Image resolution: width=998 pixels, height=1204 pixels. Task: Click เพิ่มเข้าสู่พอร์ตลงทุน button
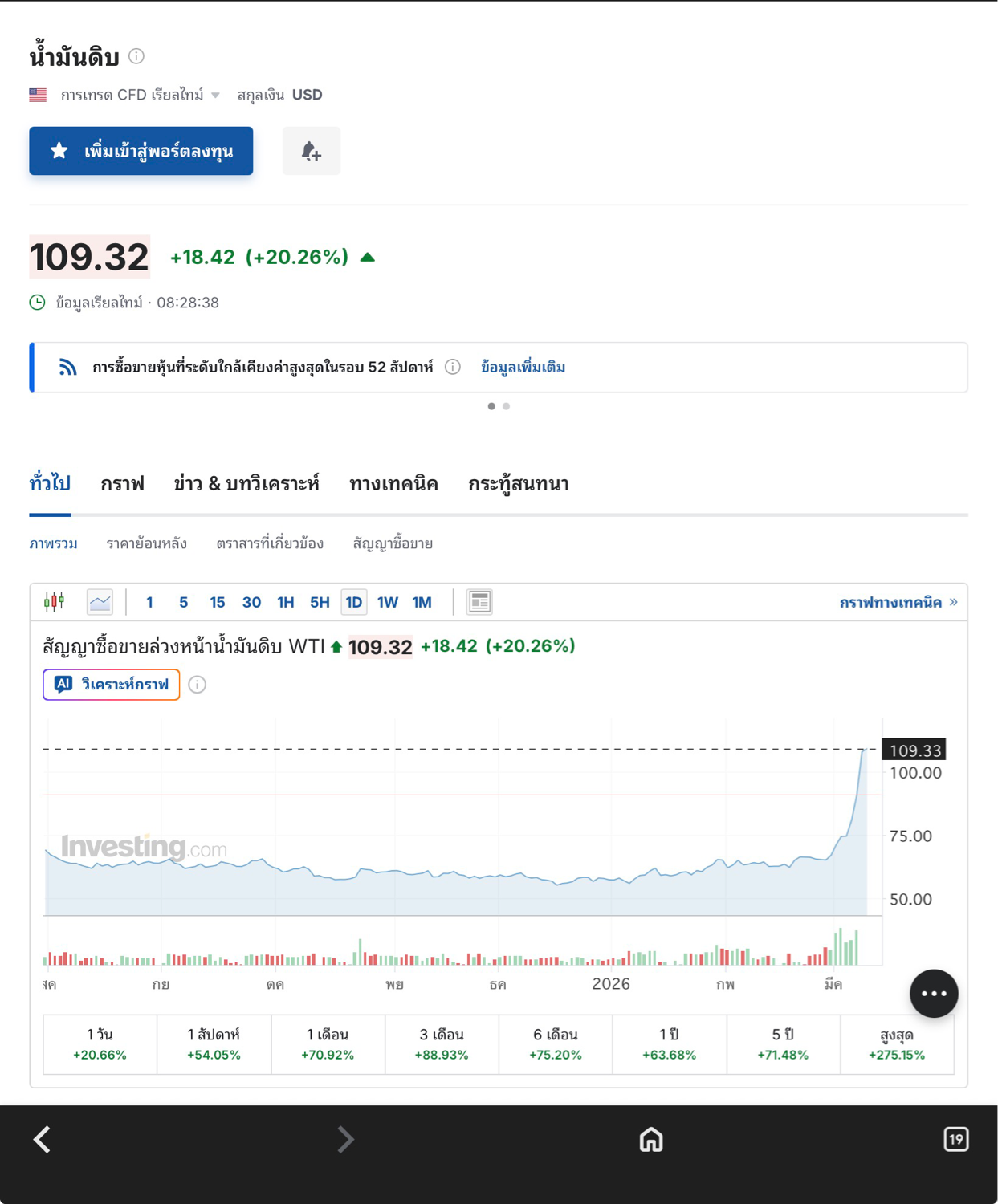point(141,151)
